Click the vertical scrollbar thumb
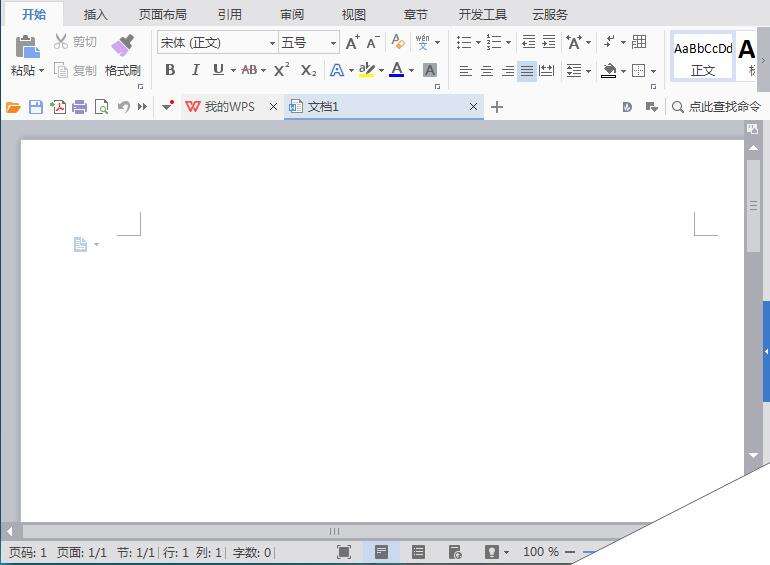The image size is (770, 565). pyautogui.click(x=753, y=206)
